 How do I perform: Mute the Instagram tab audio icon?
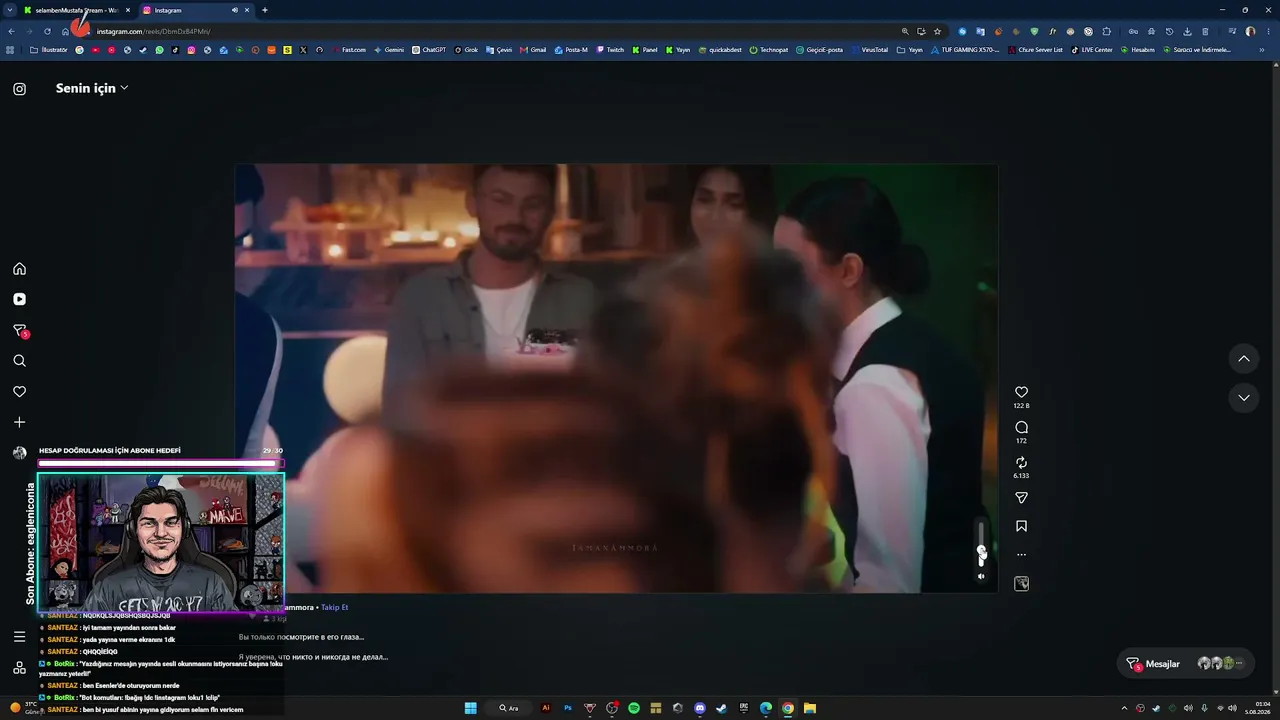[x=235, y=10]
